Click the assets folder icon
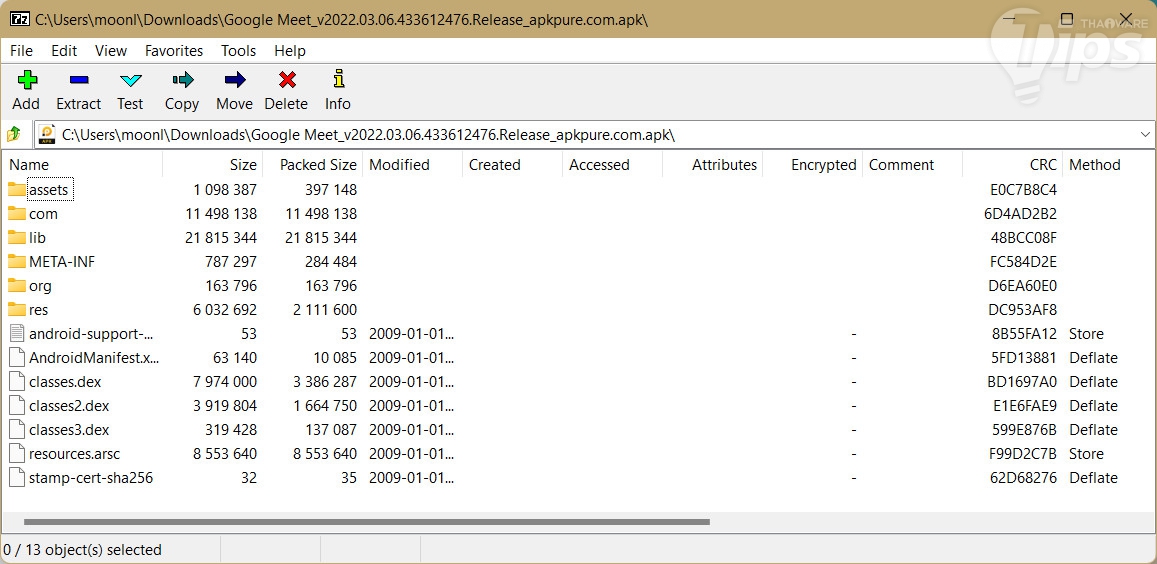Viewport: 1157px width, 564px height. (17, 190)
